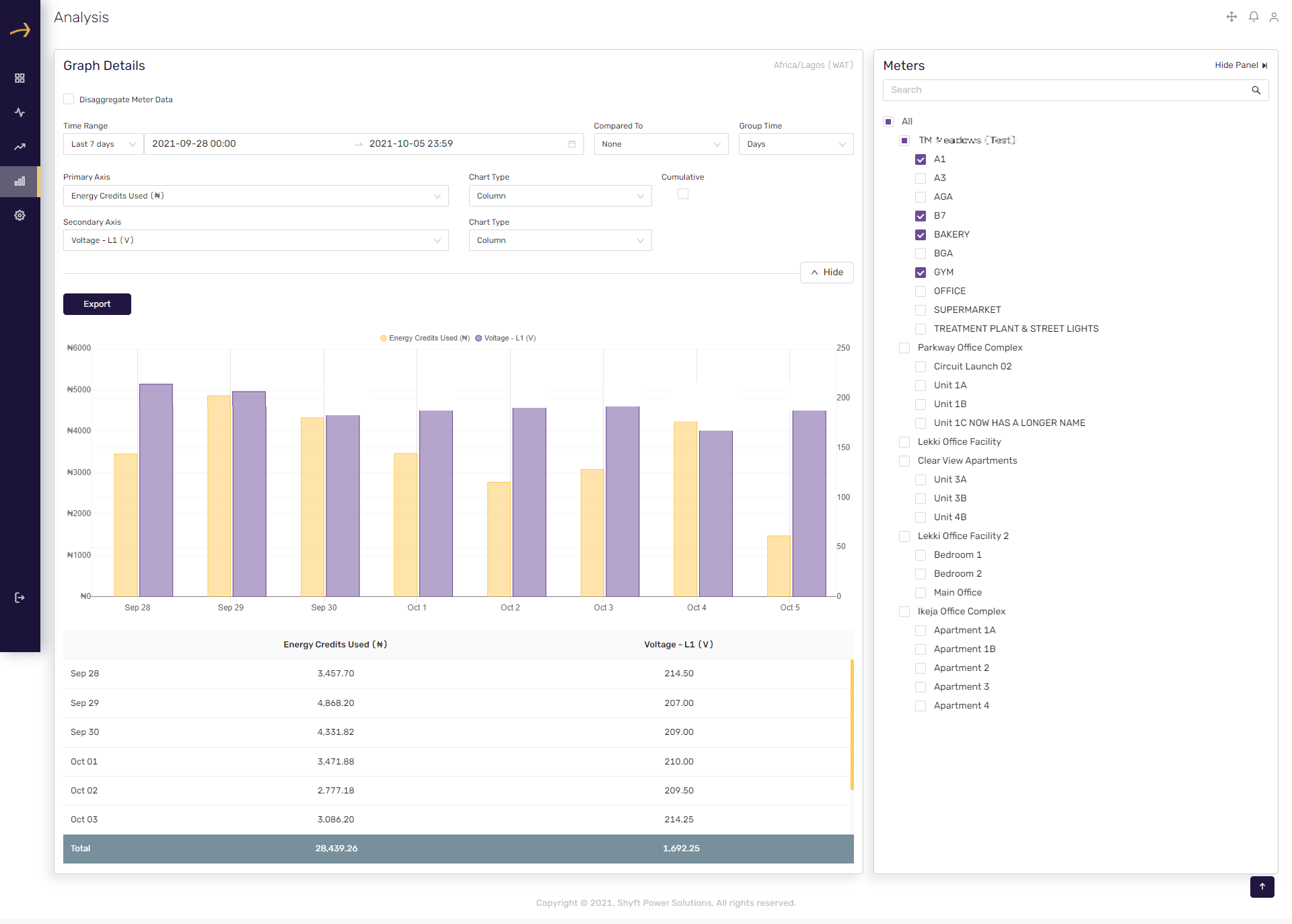Check the Lekki Office Facility 2 checkbox

click(x=904, y=536)
